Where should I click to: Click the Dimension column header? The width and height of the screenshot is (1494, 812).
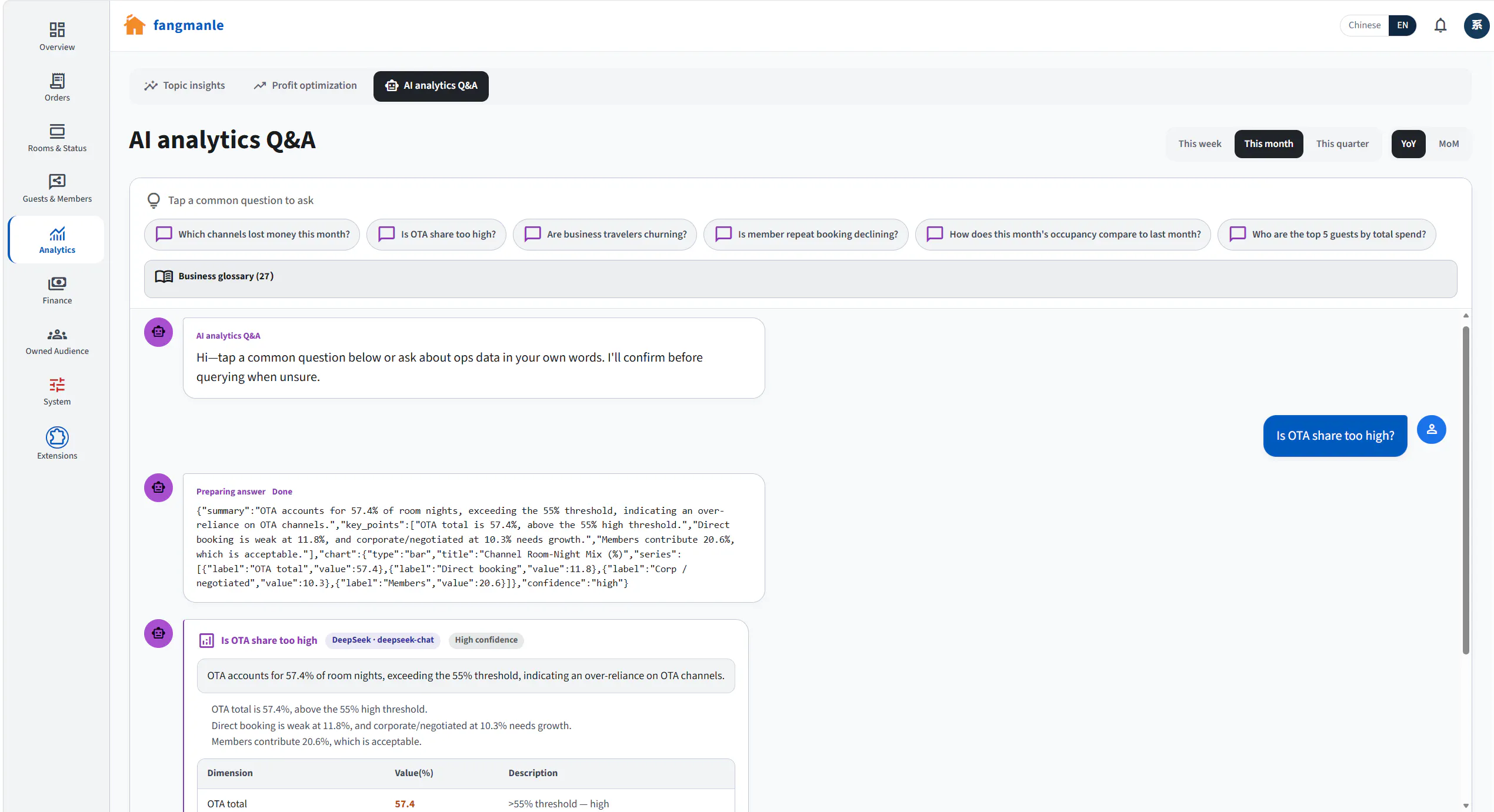(x=230, y=773)
